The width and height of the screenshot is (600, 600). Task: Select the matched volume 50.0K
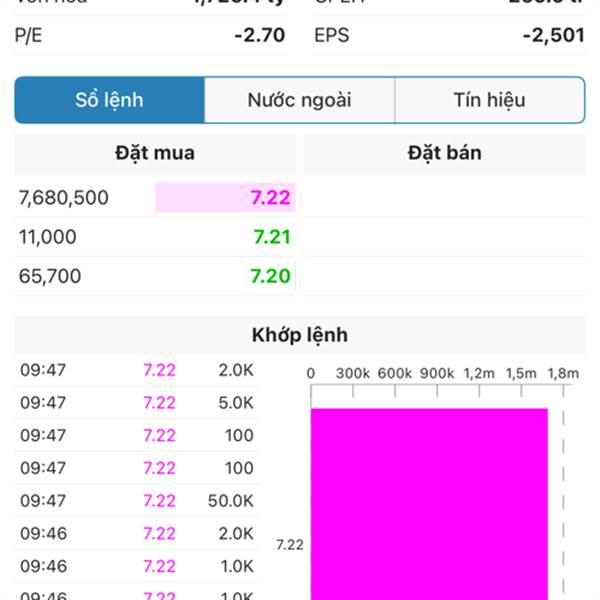pyautogui.click(x=231, y=501)
